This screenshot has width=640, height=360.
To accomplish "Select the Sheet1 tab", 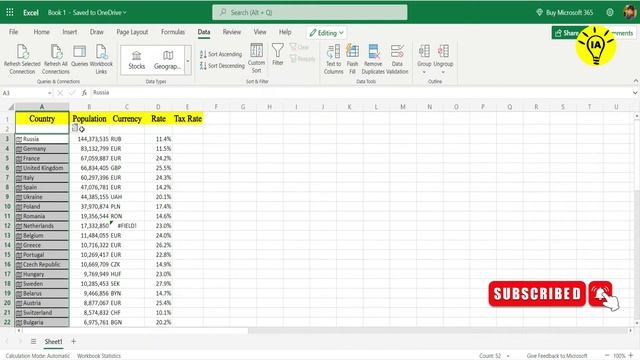I will coord(53,341).
